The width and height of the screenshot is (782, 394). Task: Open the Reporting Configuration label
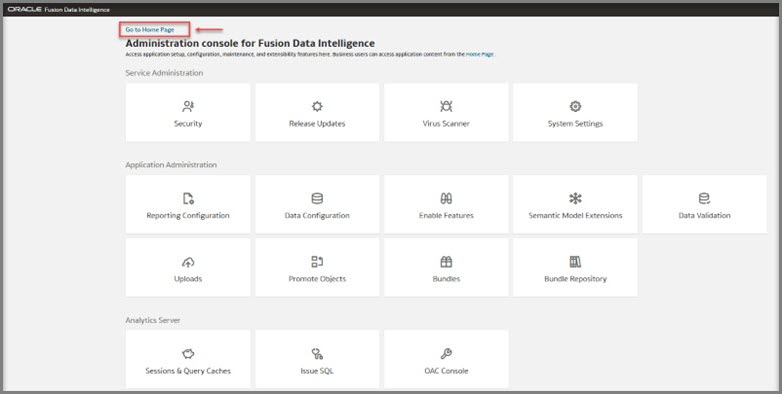(x=188, y=216)
